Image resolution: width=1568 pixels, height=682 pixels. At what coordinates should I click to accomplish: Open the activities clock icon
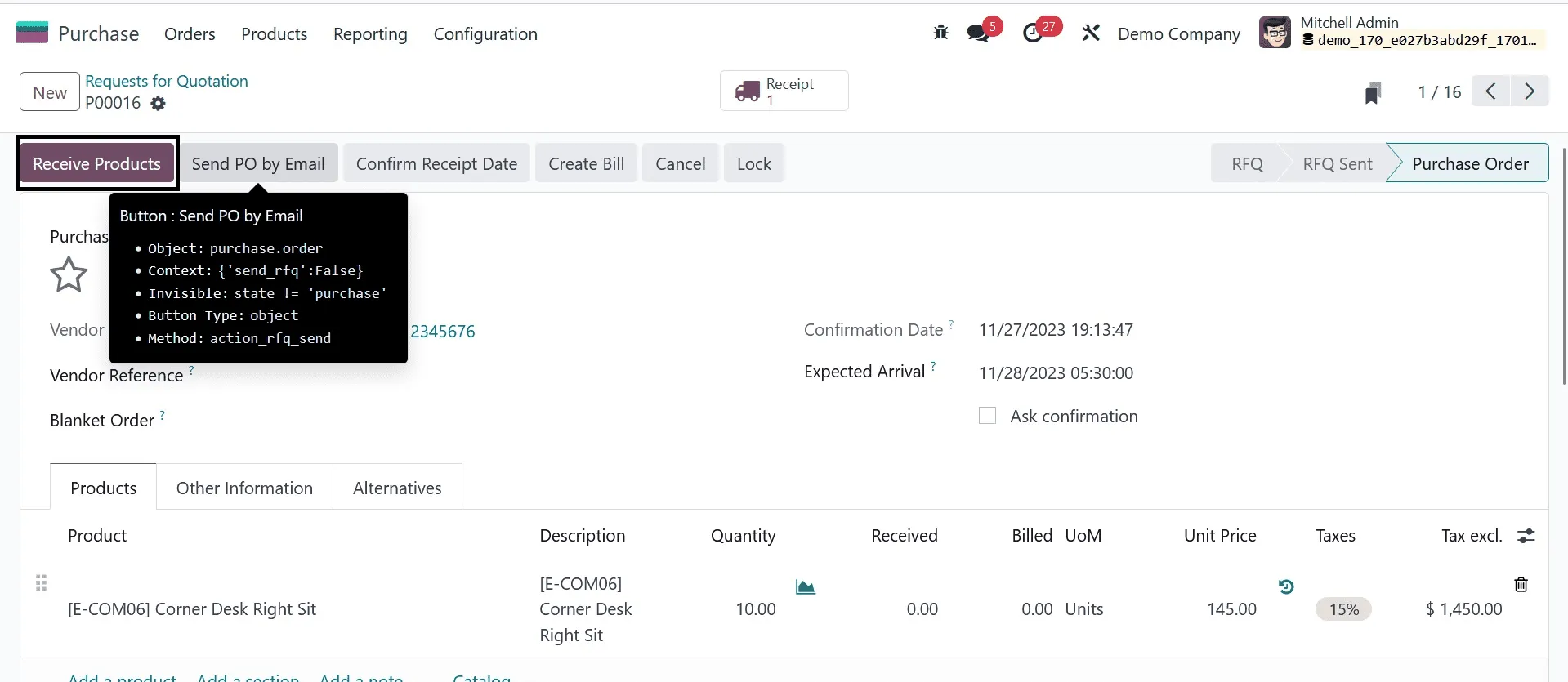1033,33
